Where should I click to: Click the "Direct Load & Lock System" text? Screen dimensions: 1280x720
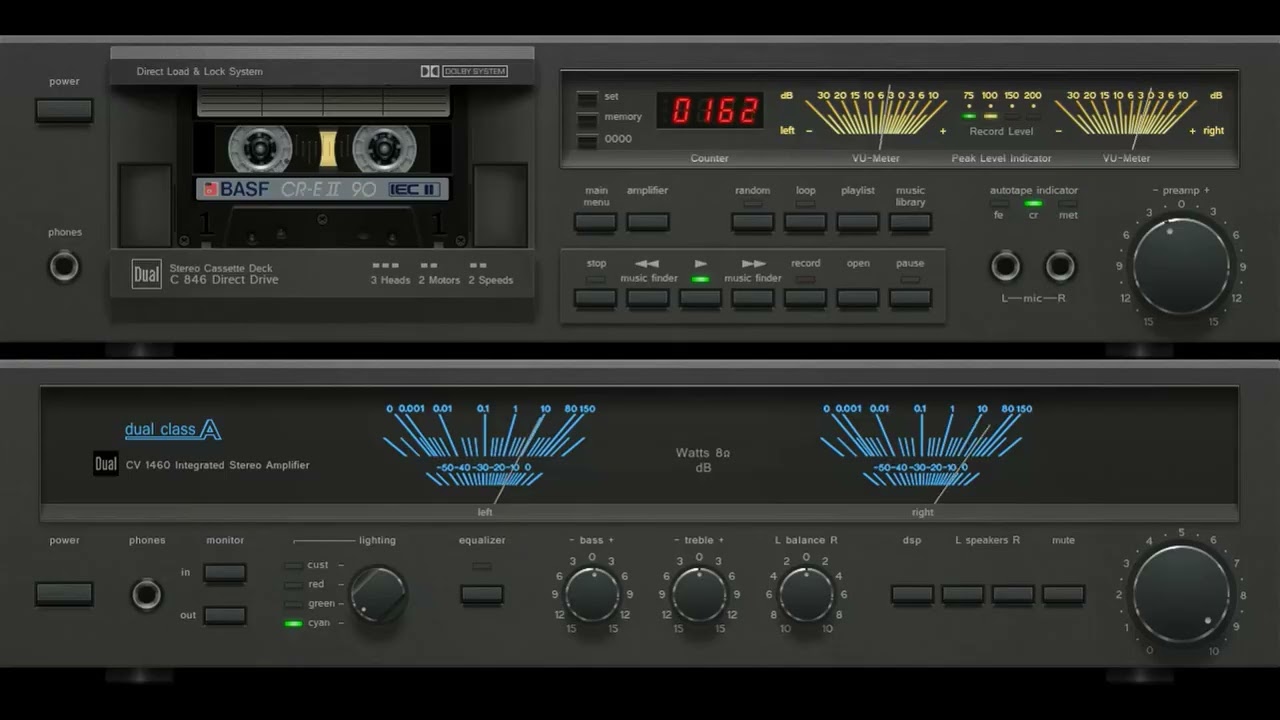200,72
